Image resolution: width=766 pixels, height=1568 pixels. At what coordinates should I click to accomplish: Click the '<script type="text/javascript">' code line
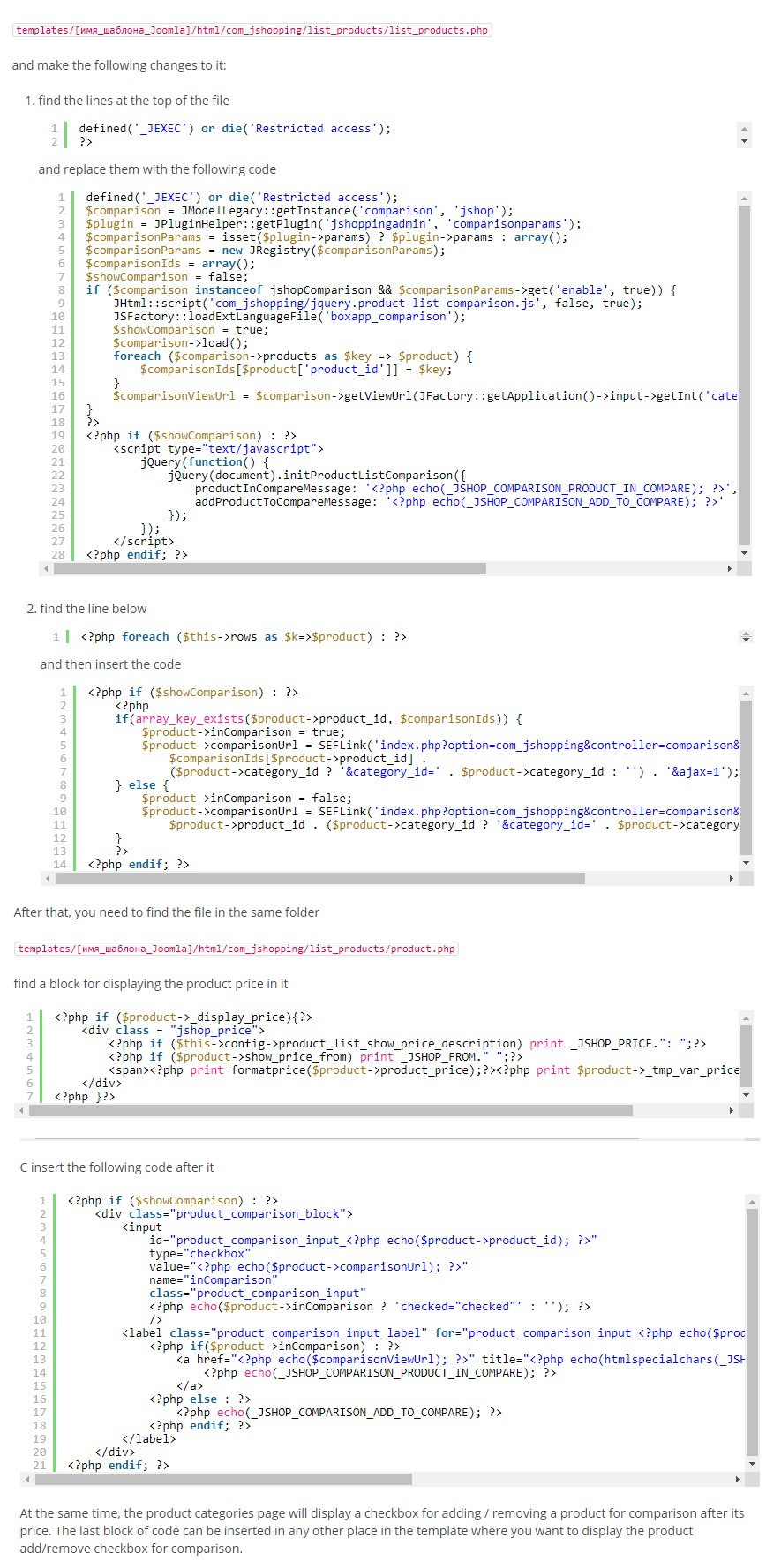pyautogui.click(x=219, y=449)
